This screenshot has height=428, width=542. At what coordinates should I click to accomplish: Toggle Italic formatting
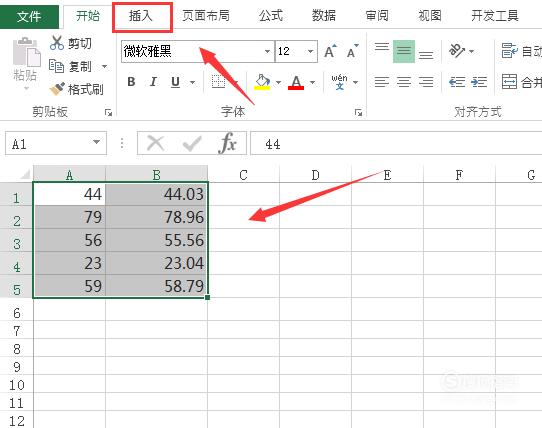153,82
